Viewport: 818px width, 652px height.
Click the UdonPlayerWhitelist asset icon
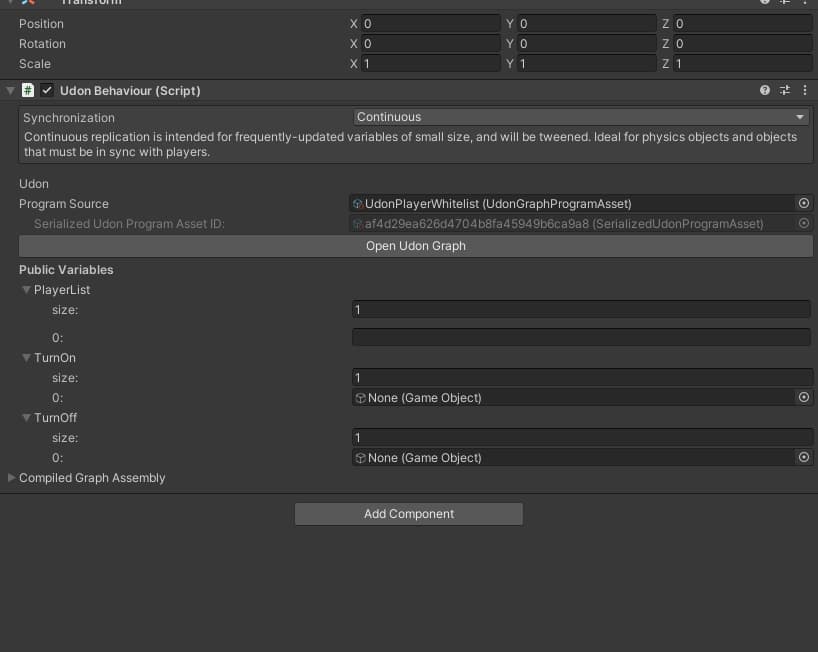(x=358, y=204)
